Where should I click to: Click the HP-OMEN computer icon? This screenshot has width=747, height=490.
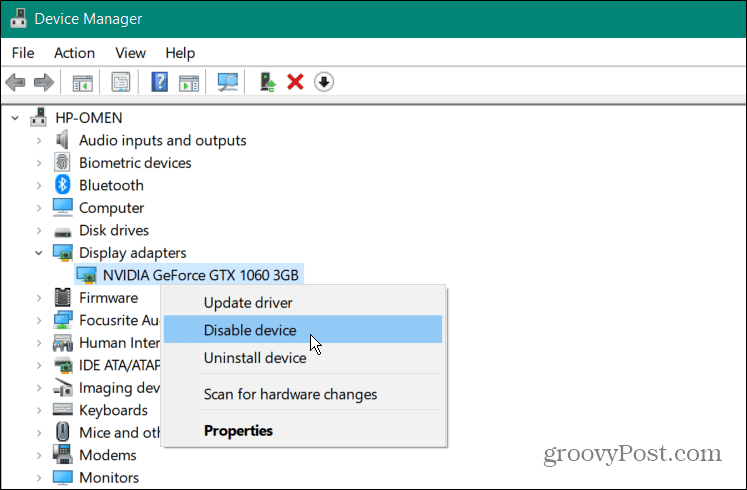(39, 117)
